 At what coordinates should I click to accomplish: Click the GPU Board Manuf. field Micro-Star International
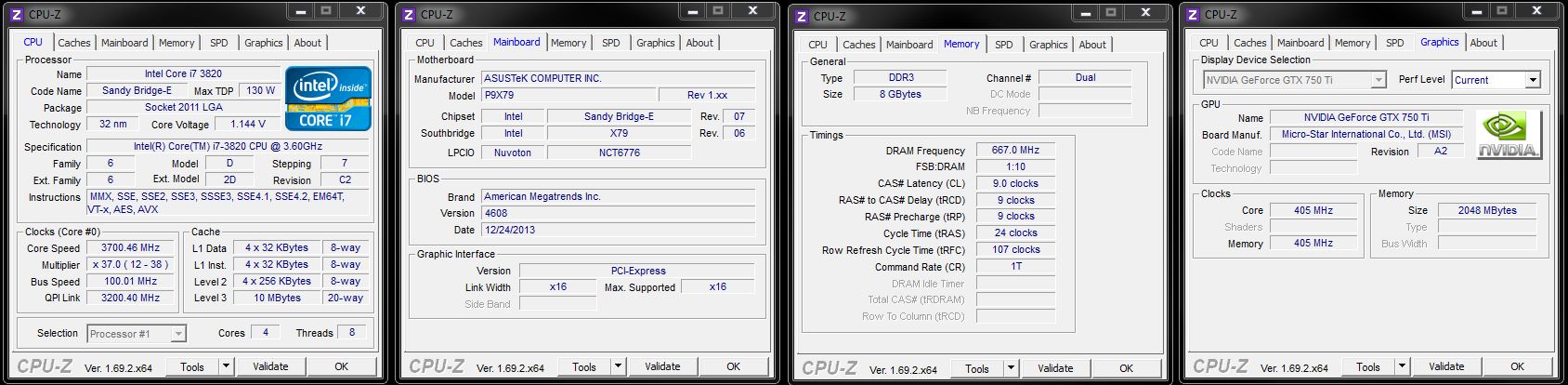pyautogui.click(x=1365, y=134)
